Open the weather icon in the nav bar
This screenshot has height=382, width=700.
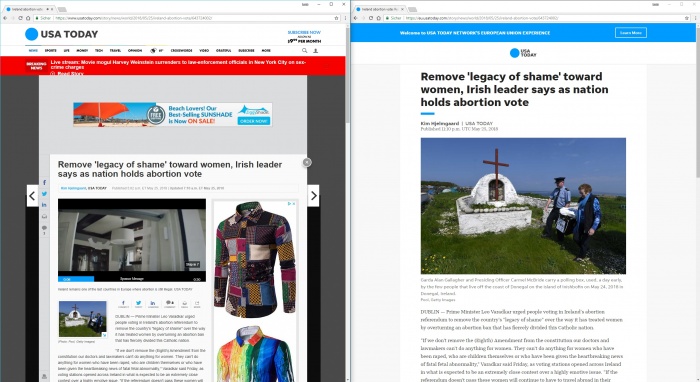pyautogui.click(x=153, y=50)
